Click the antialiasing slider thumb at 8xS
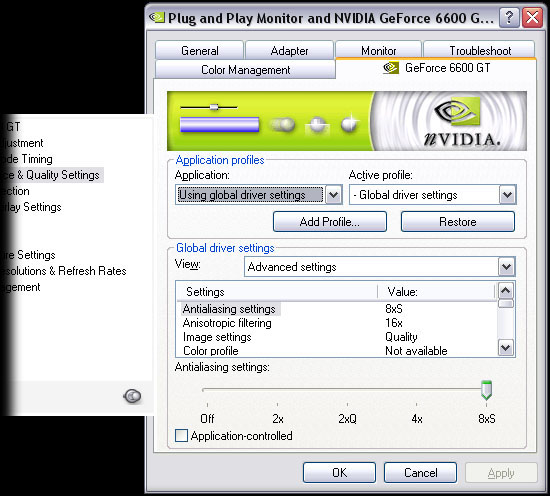The height and width of the screenshot is (496, 550). [x=486, y=390]
